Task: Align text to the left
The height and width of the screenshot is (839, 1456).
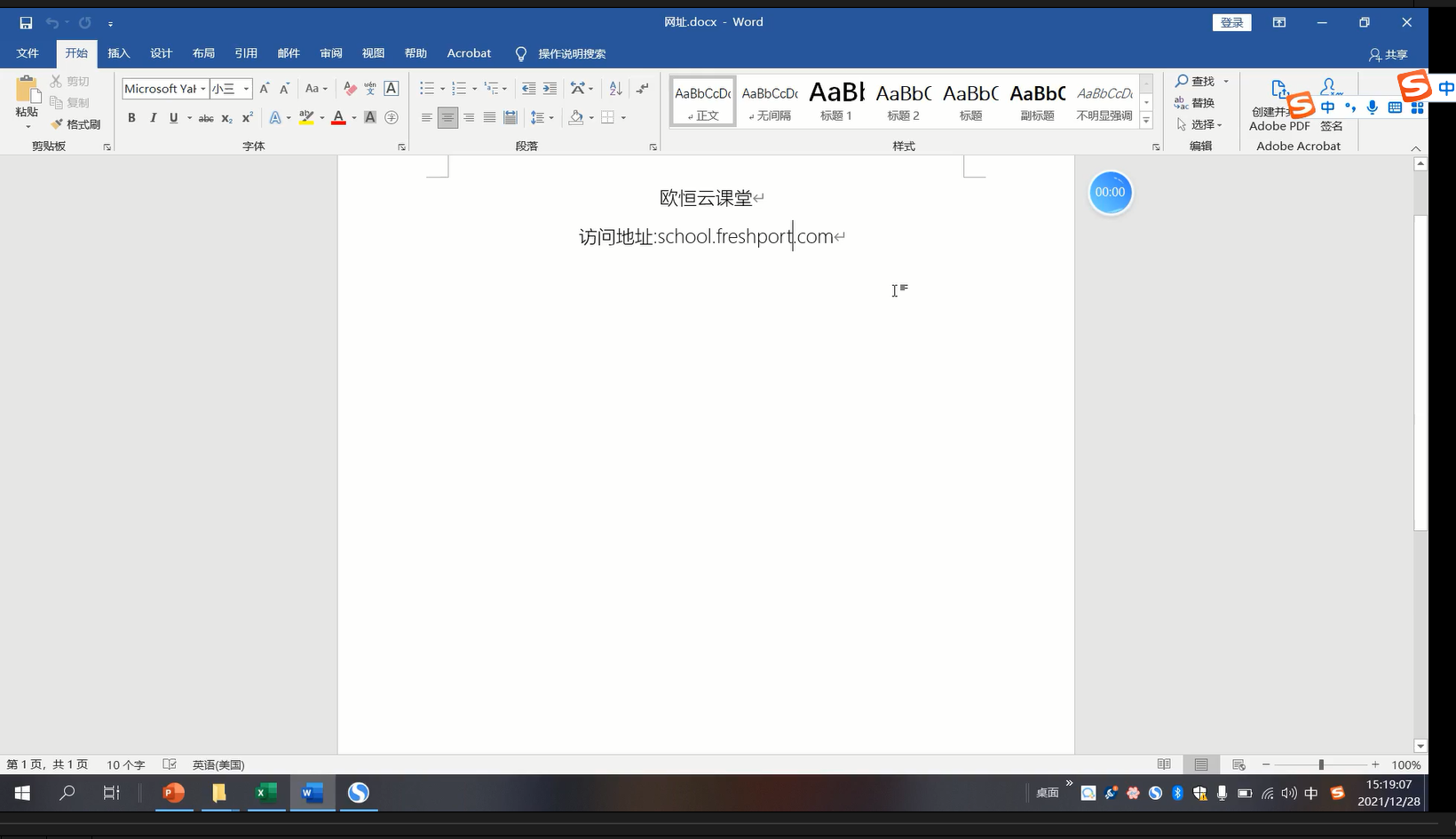Action: [x=427, y=117]
